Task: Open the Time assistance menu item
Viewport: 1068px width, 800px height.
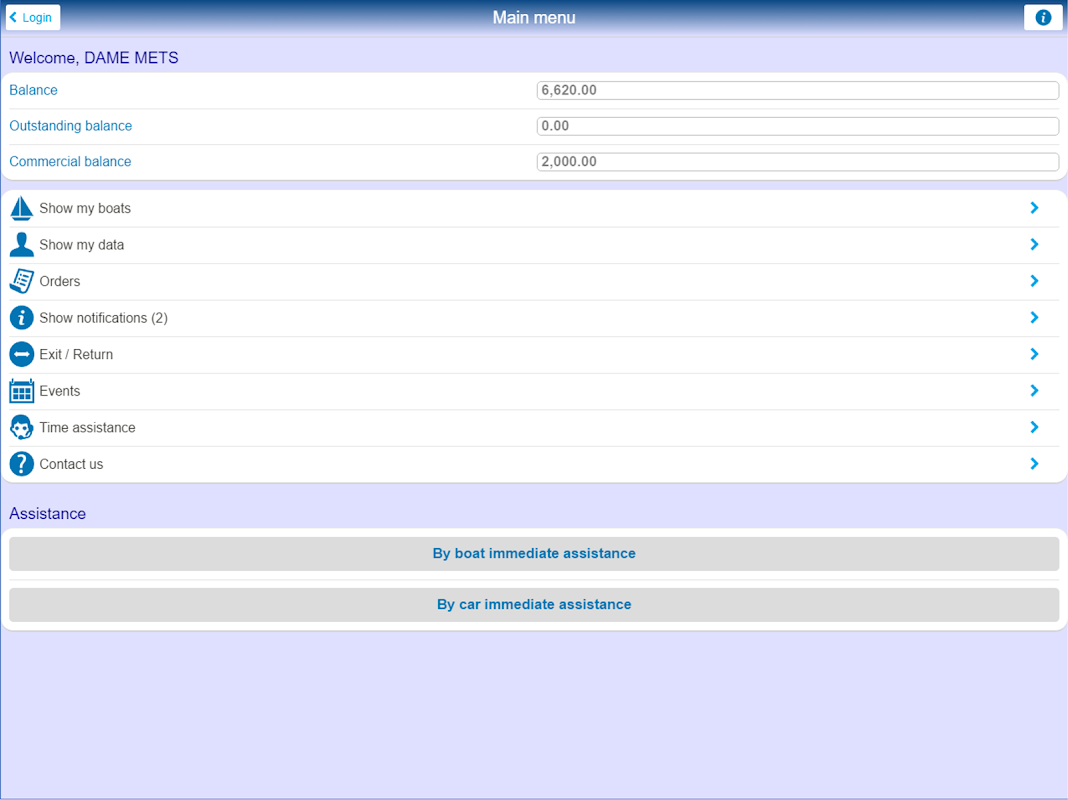Action: 534,428
